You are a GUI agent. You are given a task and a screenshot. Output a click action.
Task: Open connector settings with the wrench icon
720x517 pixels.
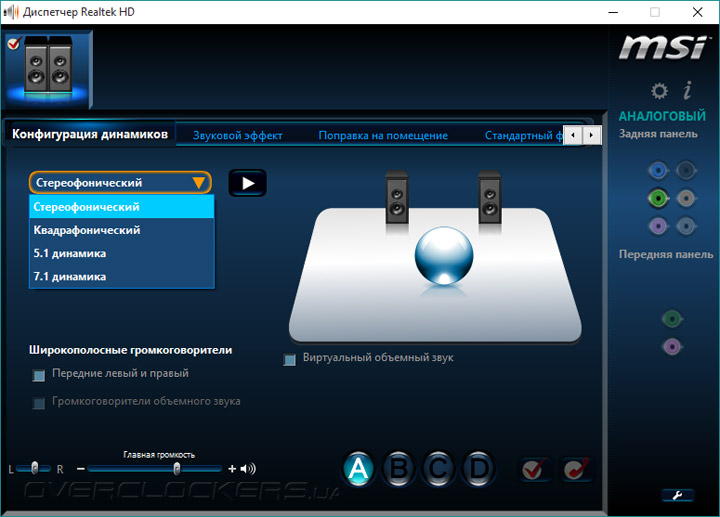point(677,495)
